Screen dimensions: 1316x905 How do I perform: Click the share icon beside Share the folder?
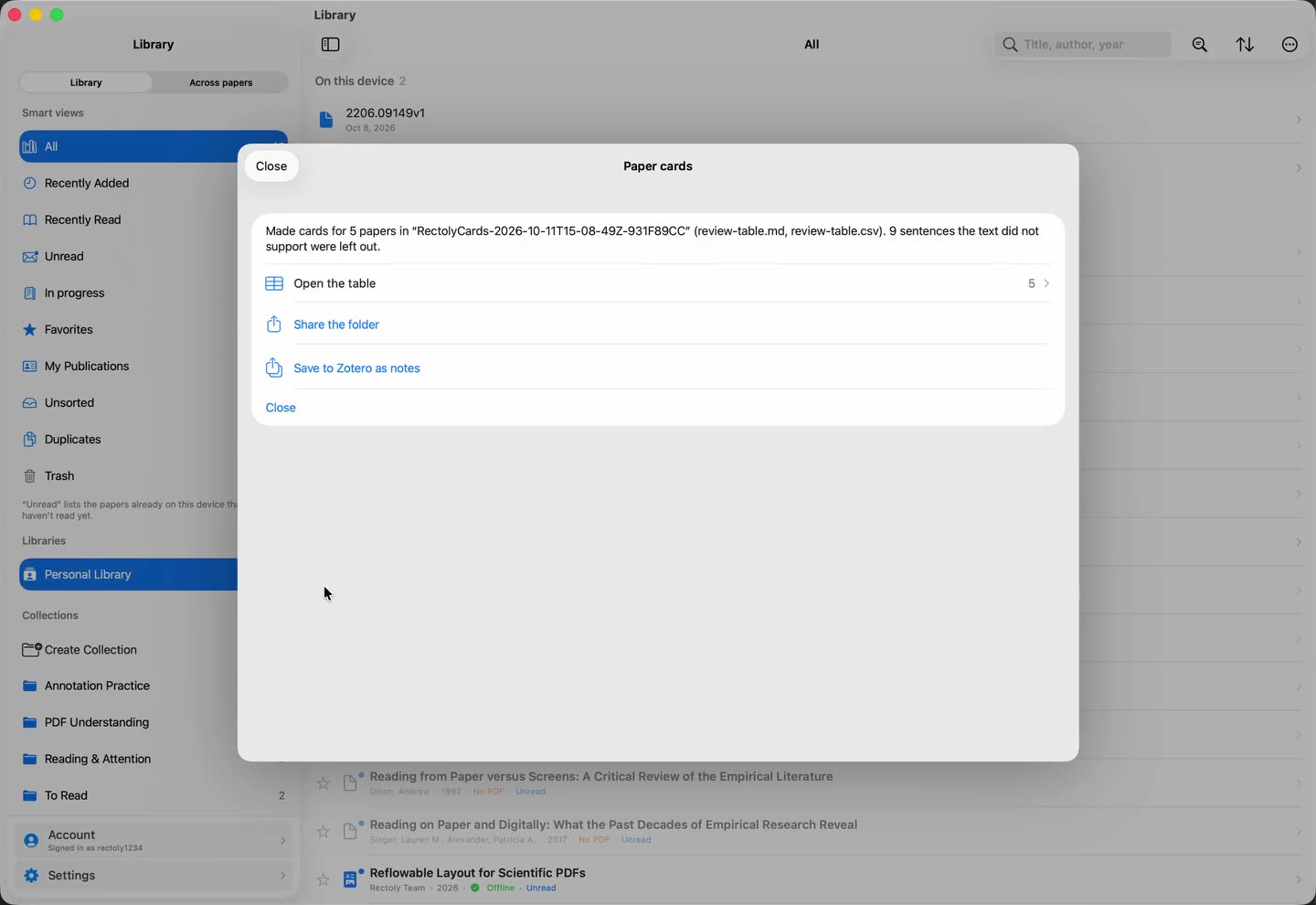(x=273, y=325)
